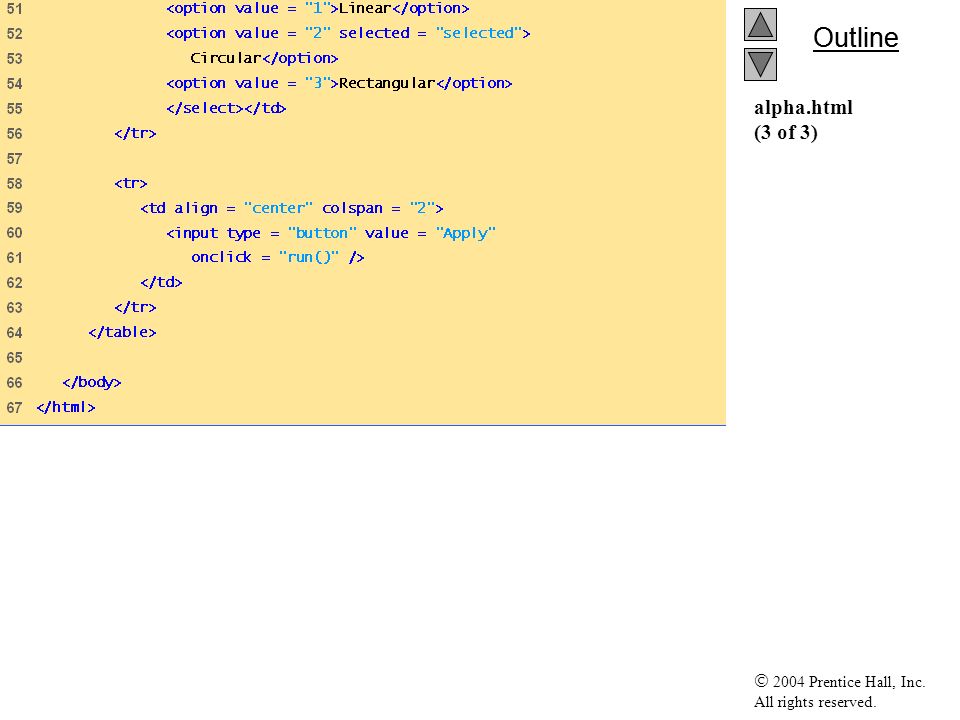Click the closing tr tag on line 56
The image size is (960, 720).
(x=135, y=133)
